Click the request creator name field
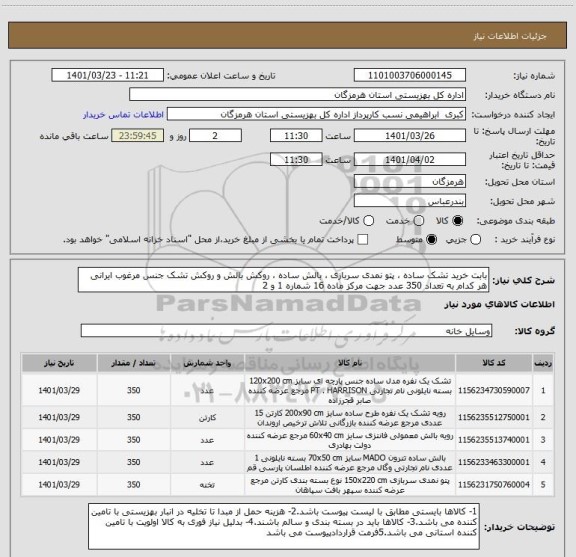576x557 pixels. (x=316, y=114)
